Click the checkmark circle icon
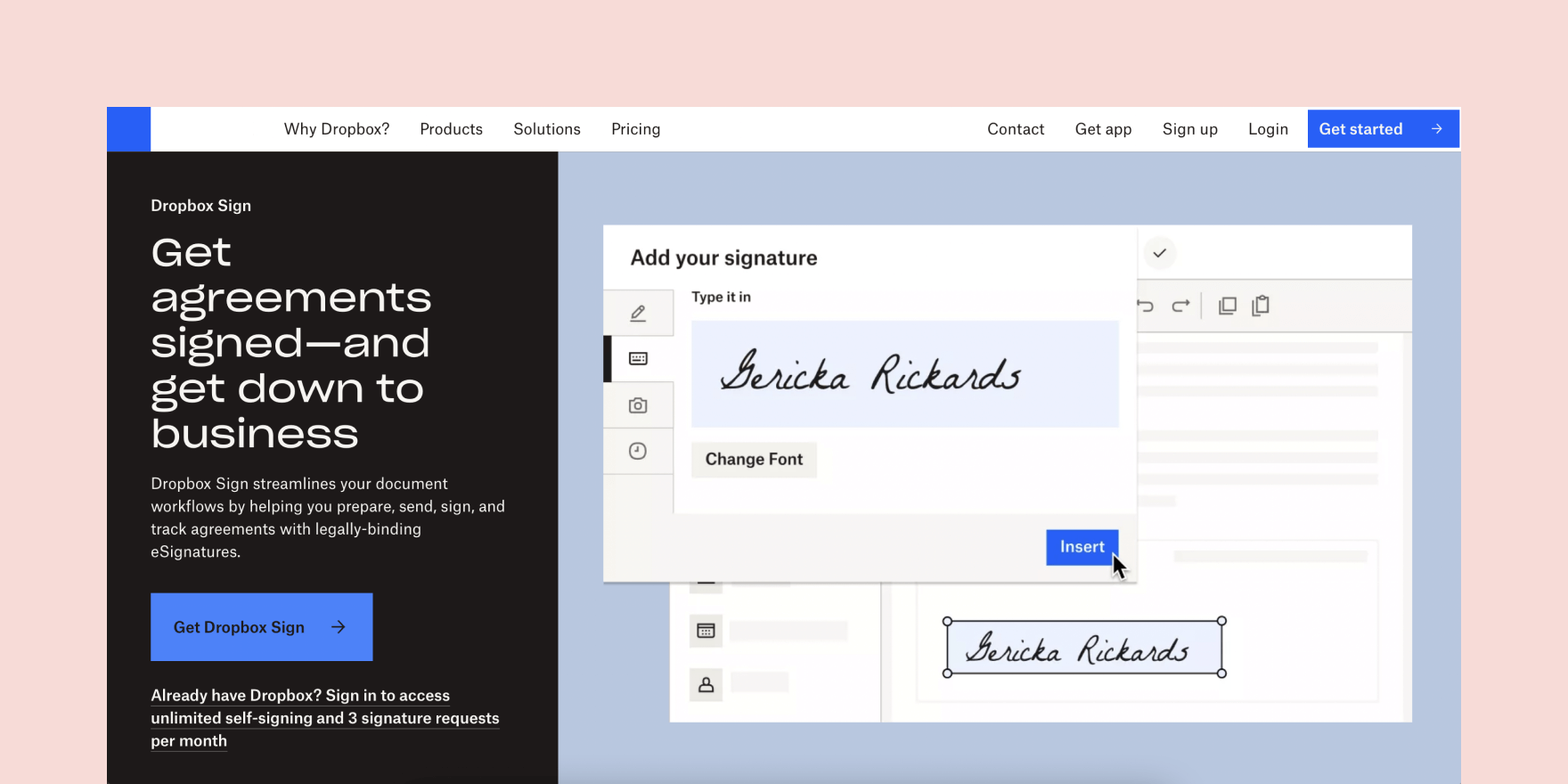The height and width of the screenshot is (784, 1568). tap(1159, 253)
